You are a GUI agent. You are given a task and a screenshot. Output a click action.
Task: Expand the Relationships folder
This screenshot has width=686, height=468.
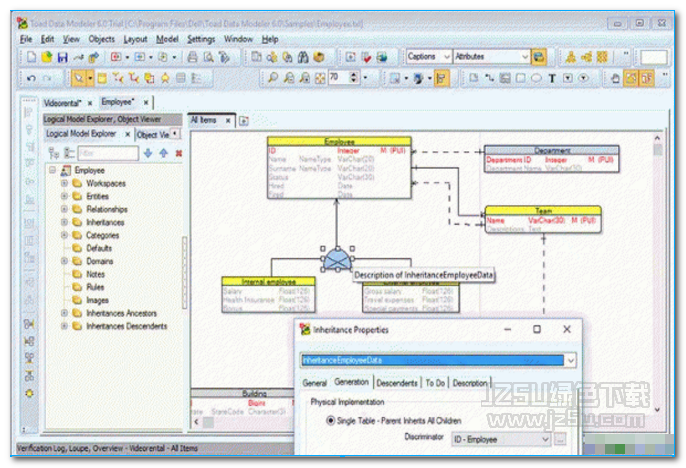(64, 209)
